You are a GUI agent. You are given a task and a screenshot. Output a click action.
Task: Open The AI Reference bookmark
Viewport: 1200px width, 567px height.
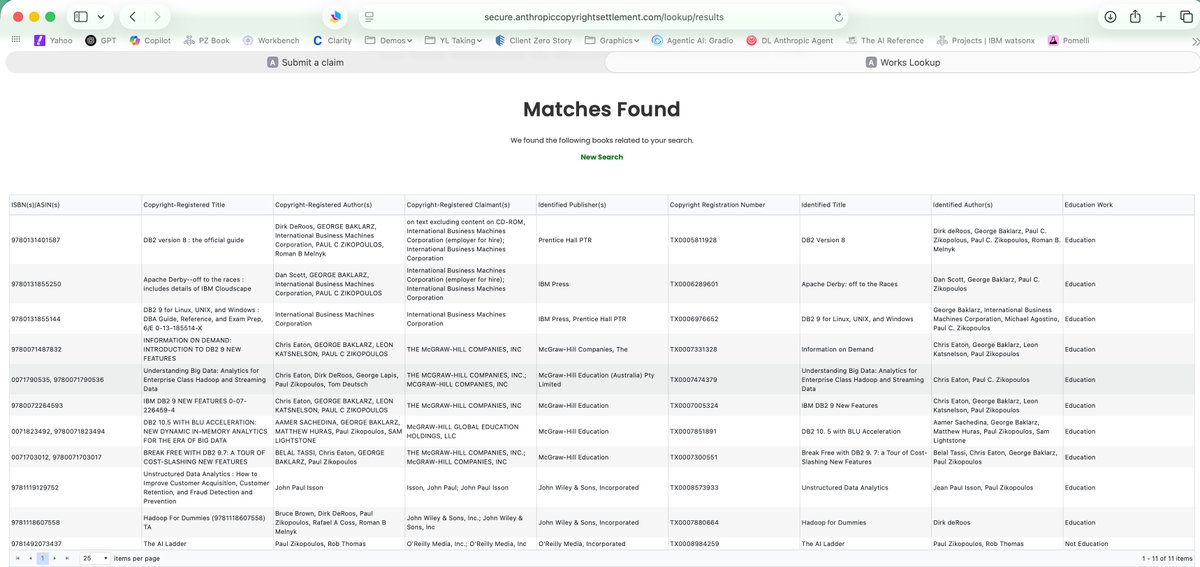click(884, 41)
